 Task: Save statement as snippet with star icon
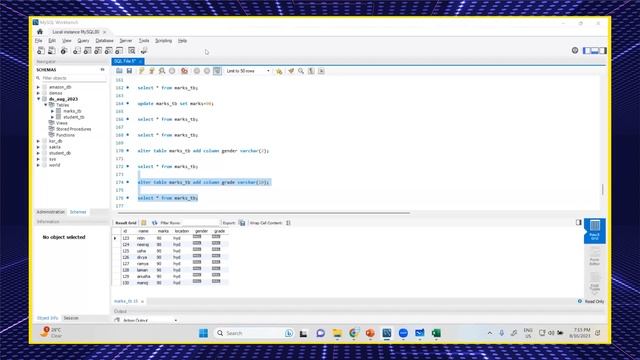pyautogui.click(x=279, y=71)
